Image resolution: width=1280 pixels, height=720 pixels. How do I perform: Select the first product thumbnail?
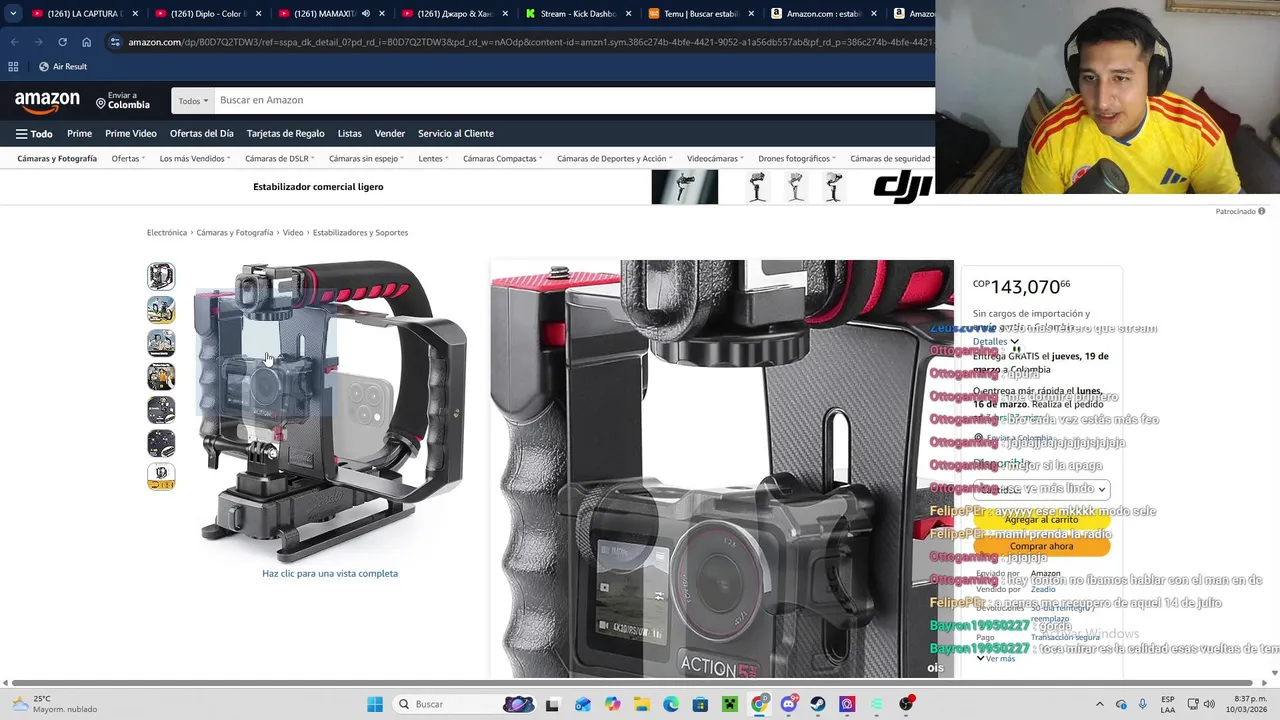point(161,276)
